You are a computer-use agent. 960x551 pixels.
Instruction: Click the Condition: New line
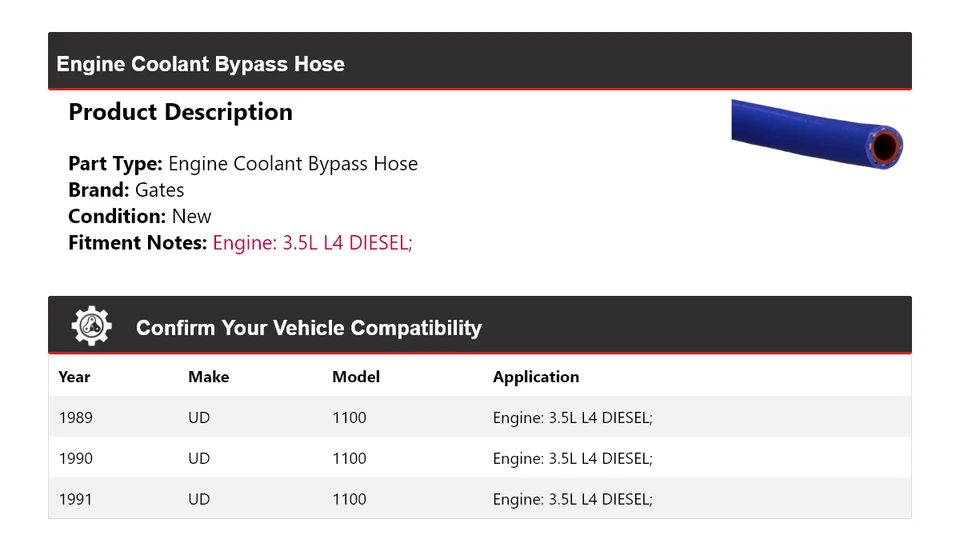coord(140,216)
